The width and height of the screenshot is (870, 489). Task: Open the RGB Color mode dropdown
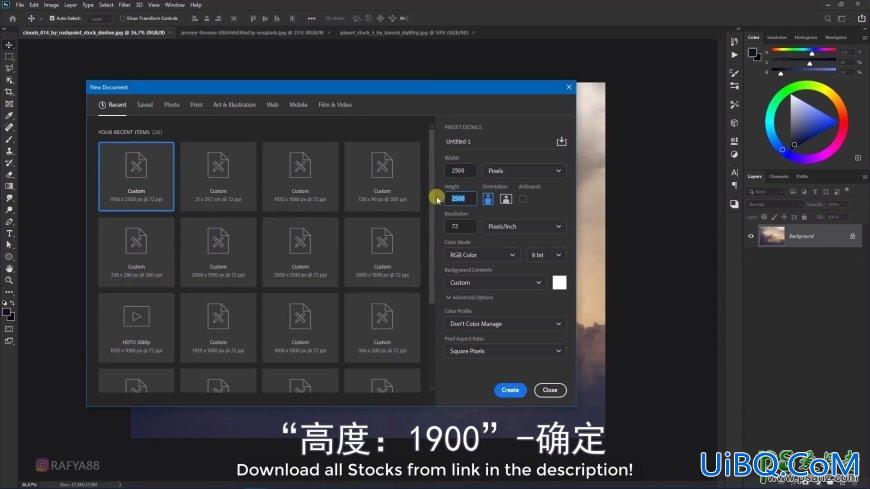click(x=482, y=255)
